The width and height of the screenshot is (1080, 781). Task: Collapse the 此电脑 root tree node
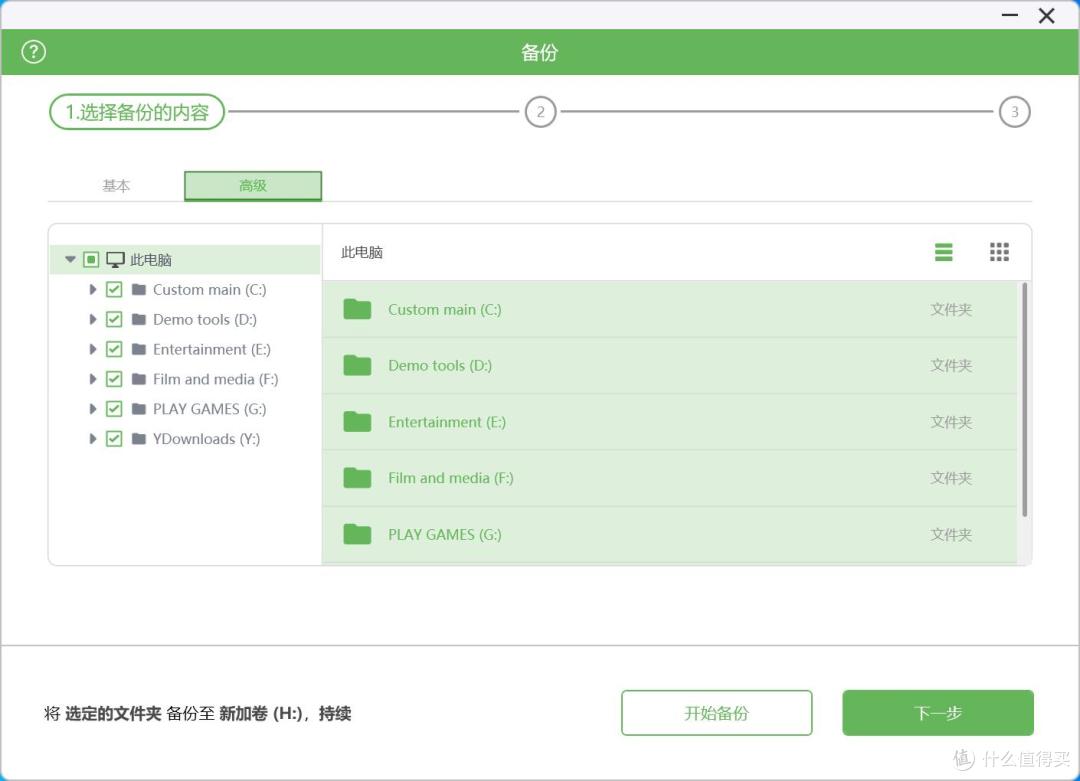[x=70, y=260]
